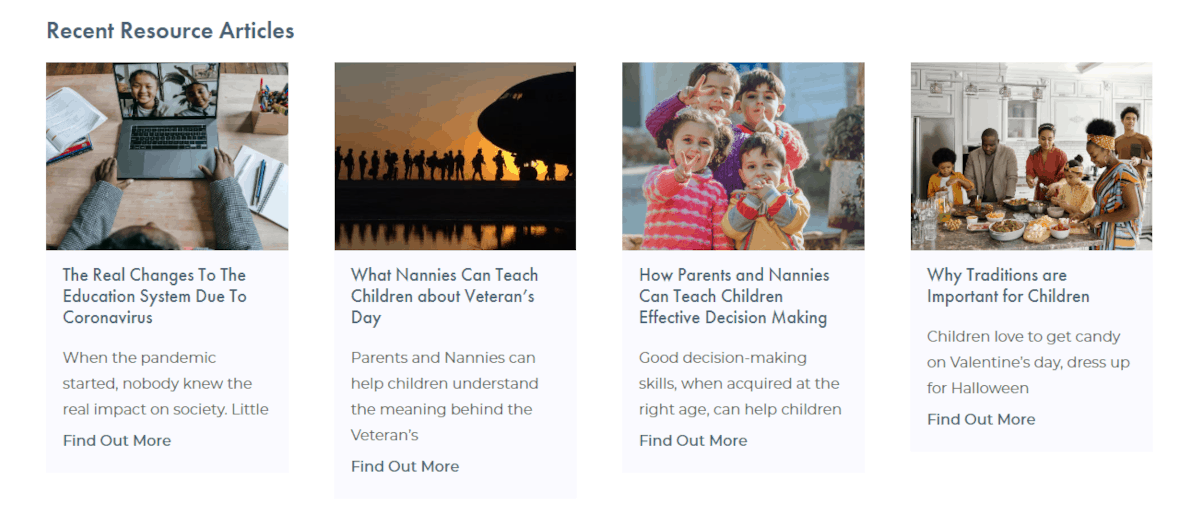The image size is (1200, 505).
Task: Click the laptop screen showing two kids
Action: pos(169,92)
